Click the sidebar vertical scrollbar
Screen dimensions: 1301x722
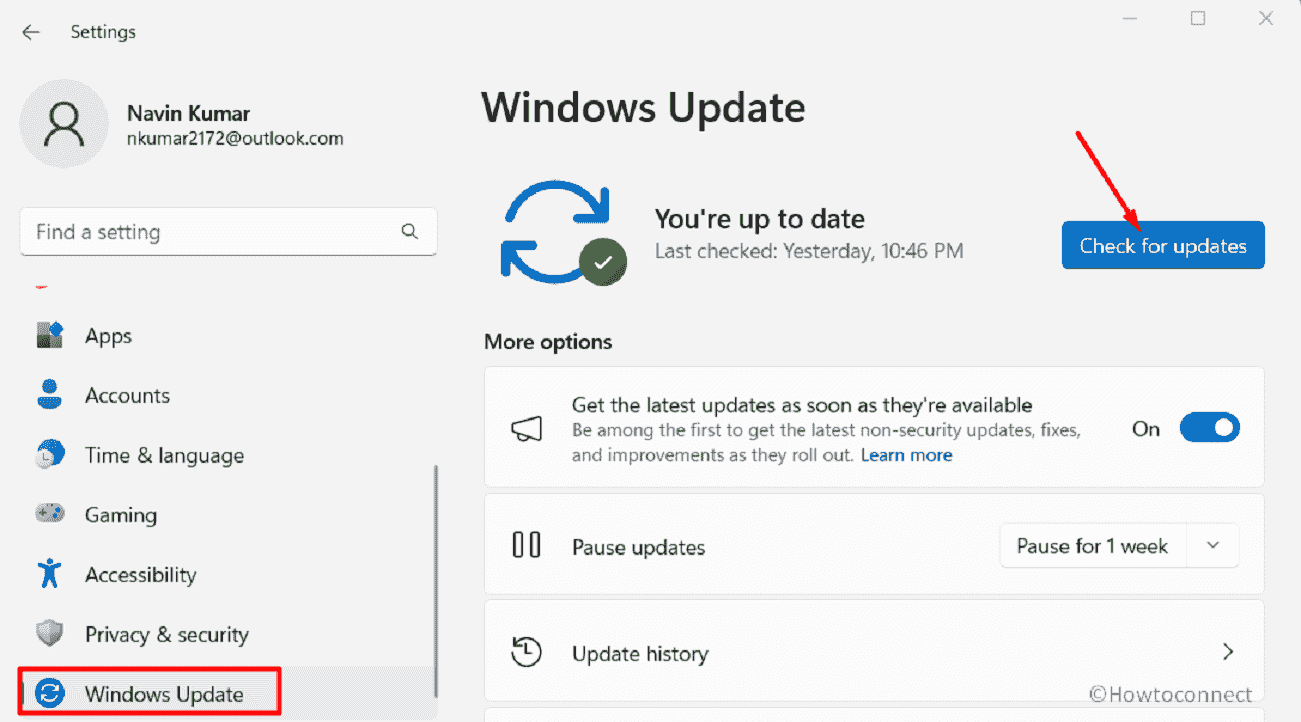[x=435, y=581]
